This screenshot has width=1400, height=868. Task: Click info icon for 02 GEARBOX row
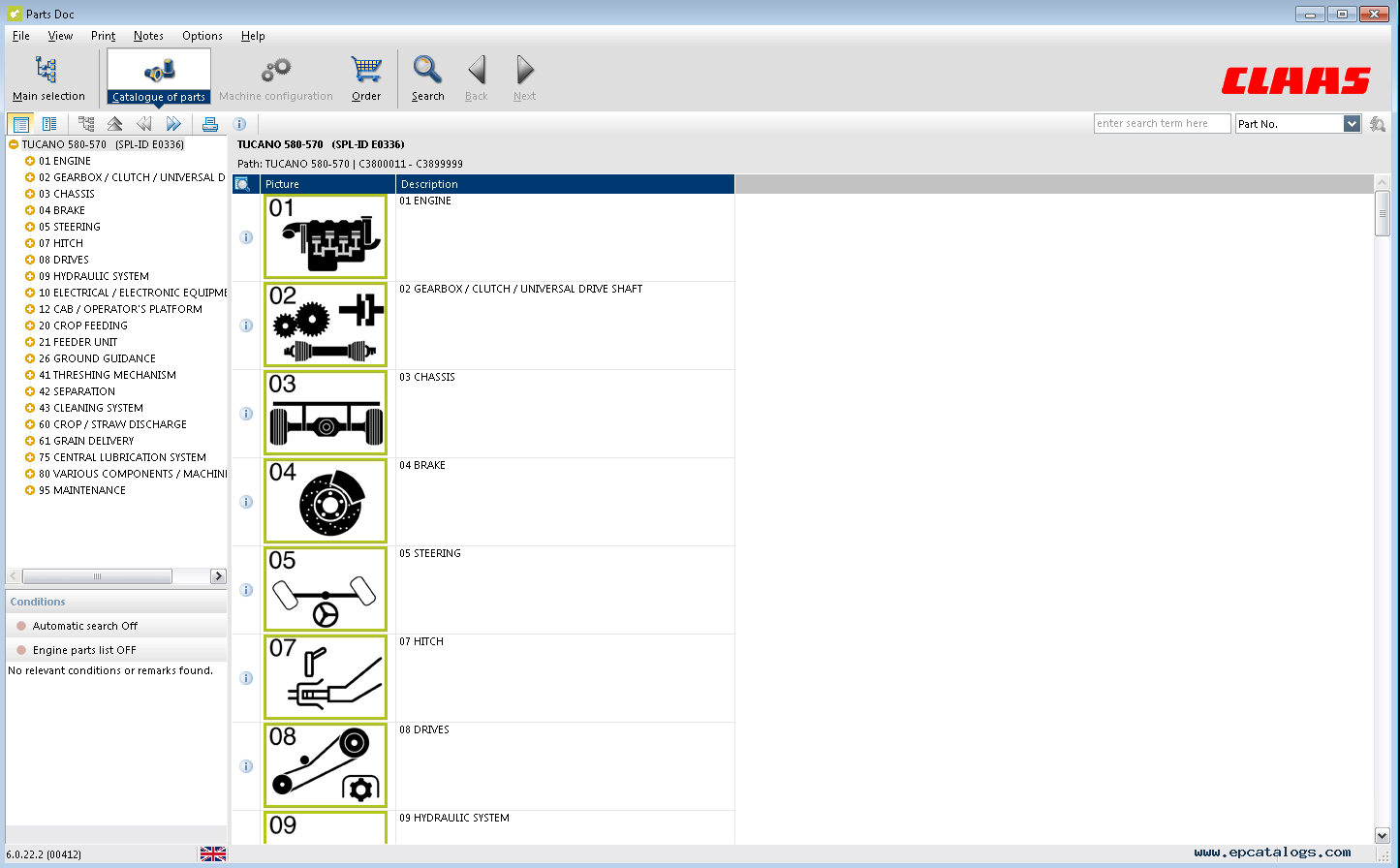pos(246,325)
